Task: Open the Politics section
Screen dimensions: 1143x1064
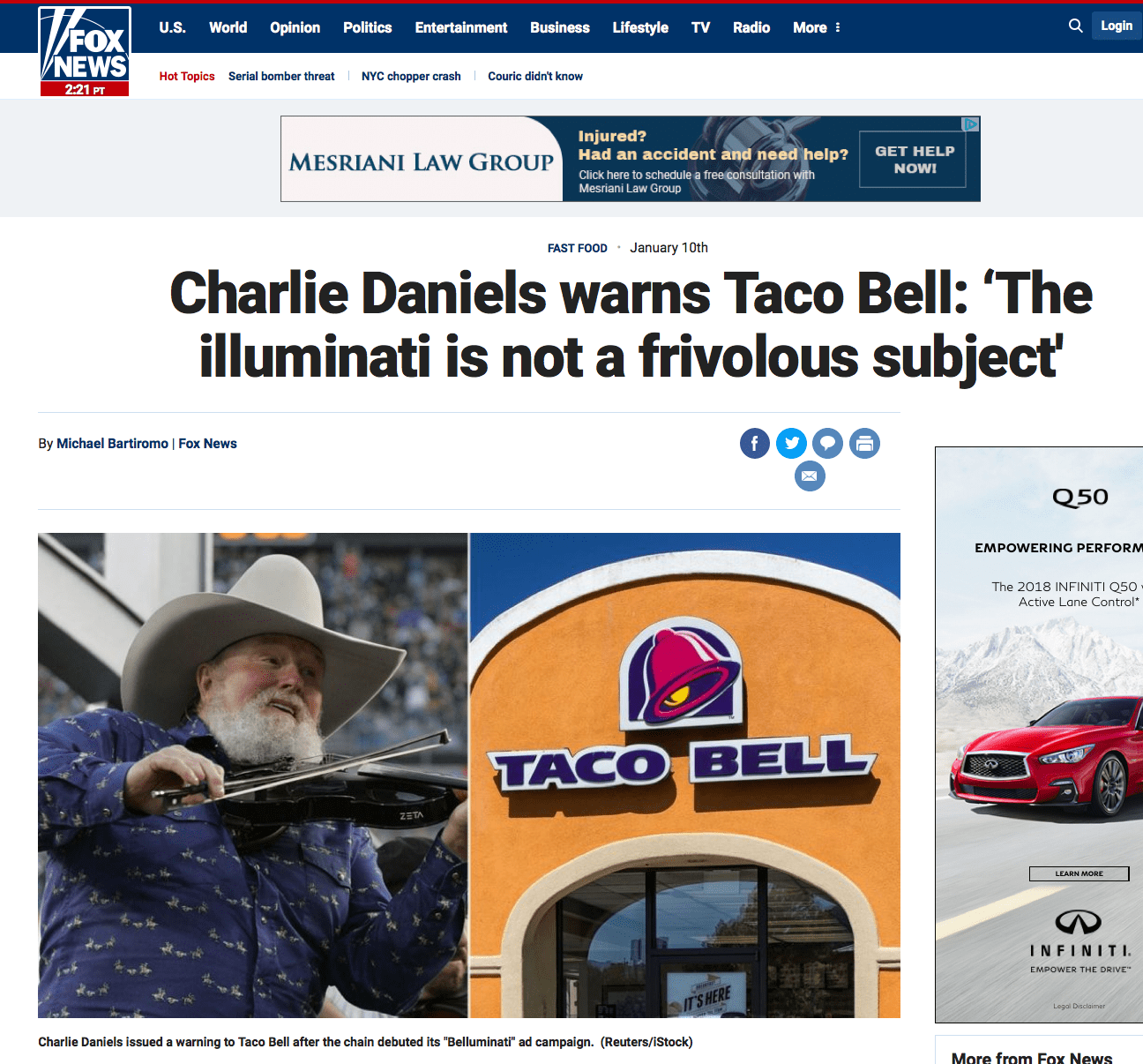Action: [368, 27]
